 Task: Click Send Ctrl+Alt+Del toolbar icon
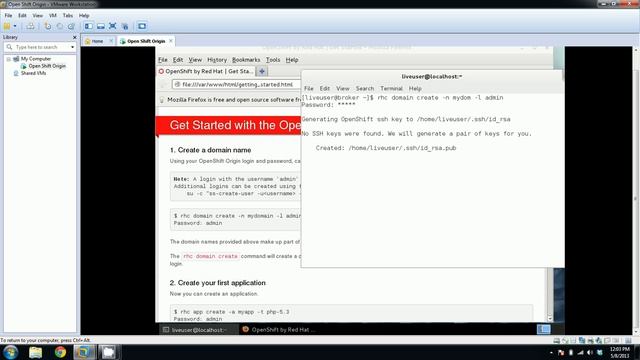click(30, 26)
